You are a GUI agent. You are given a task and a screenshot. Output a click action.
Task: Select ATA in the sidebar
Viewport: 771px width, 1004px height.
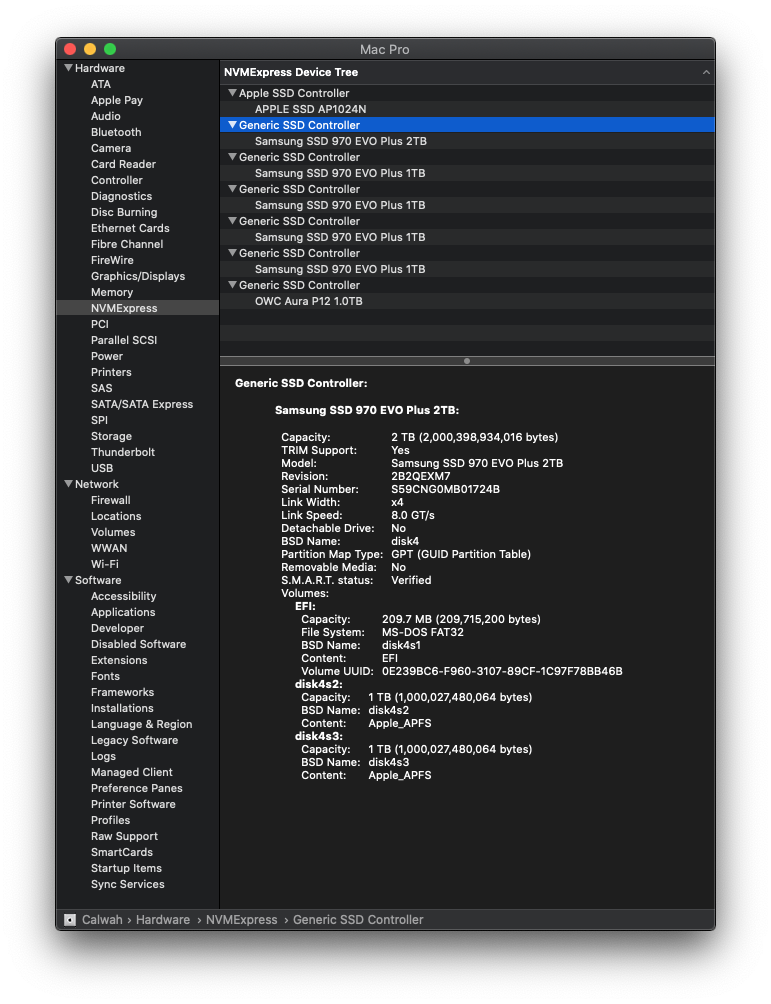101,84
